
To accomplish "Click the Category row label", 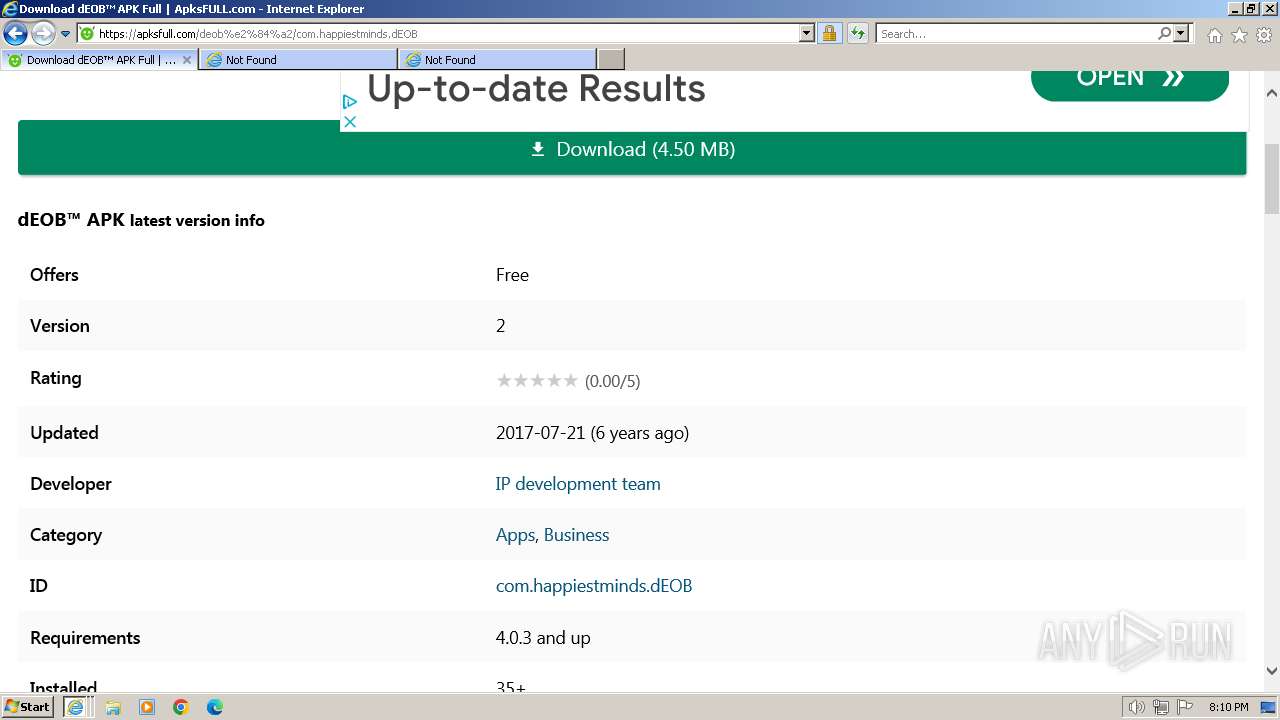I will [x=66, y=535].
